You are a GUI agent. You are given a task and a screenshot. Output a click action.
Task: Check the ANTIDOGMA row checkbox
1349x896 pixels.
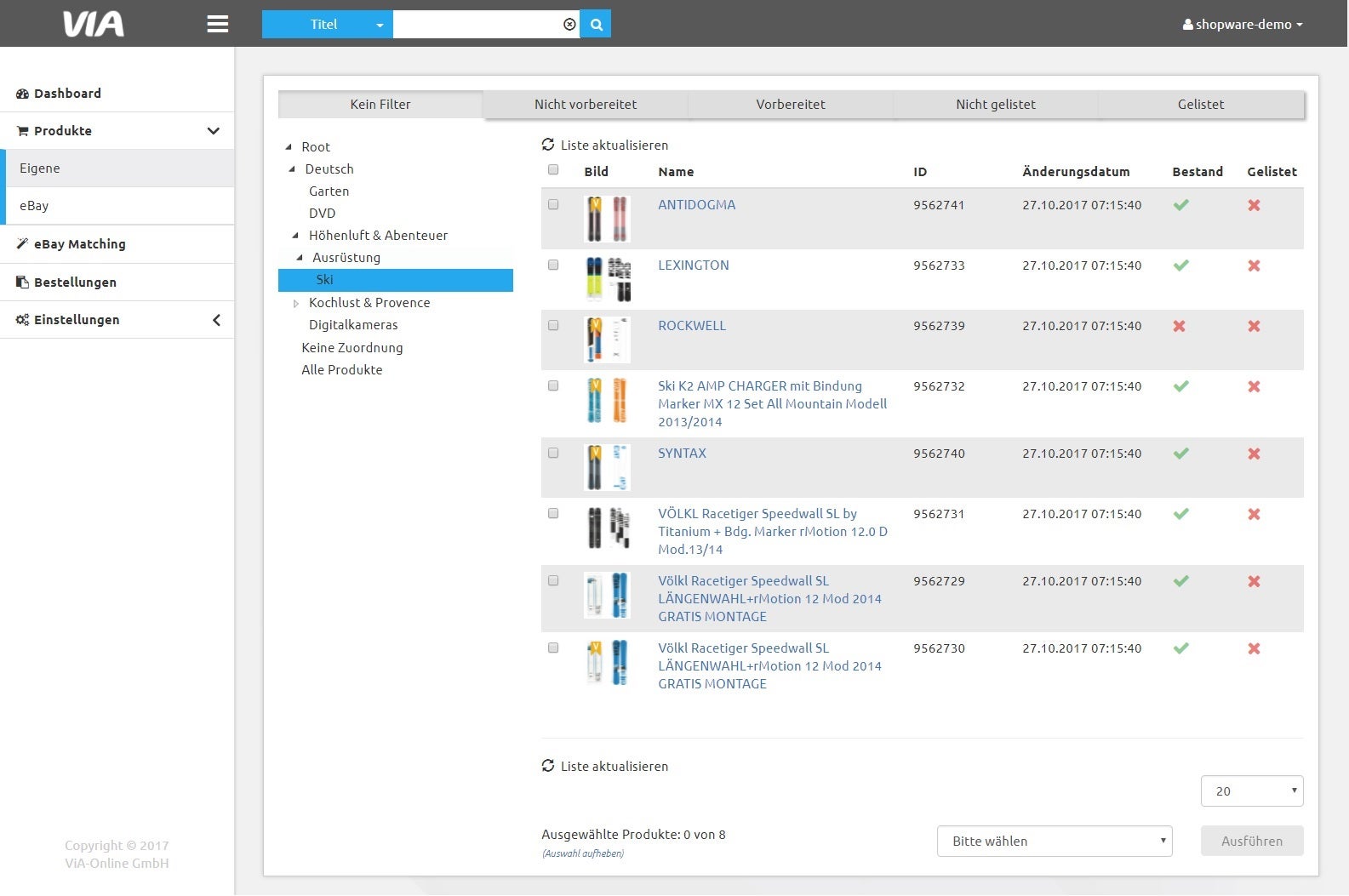pos(553,204)
